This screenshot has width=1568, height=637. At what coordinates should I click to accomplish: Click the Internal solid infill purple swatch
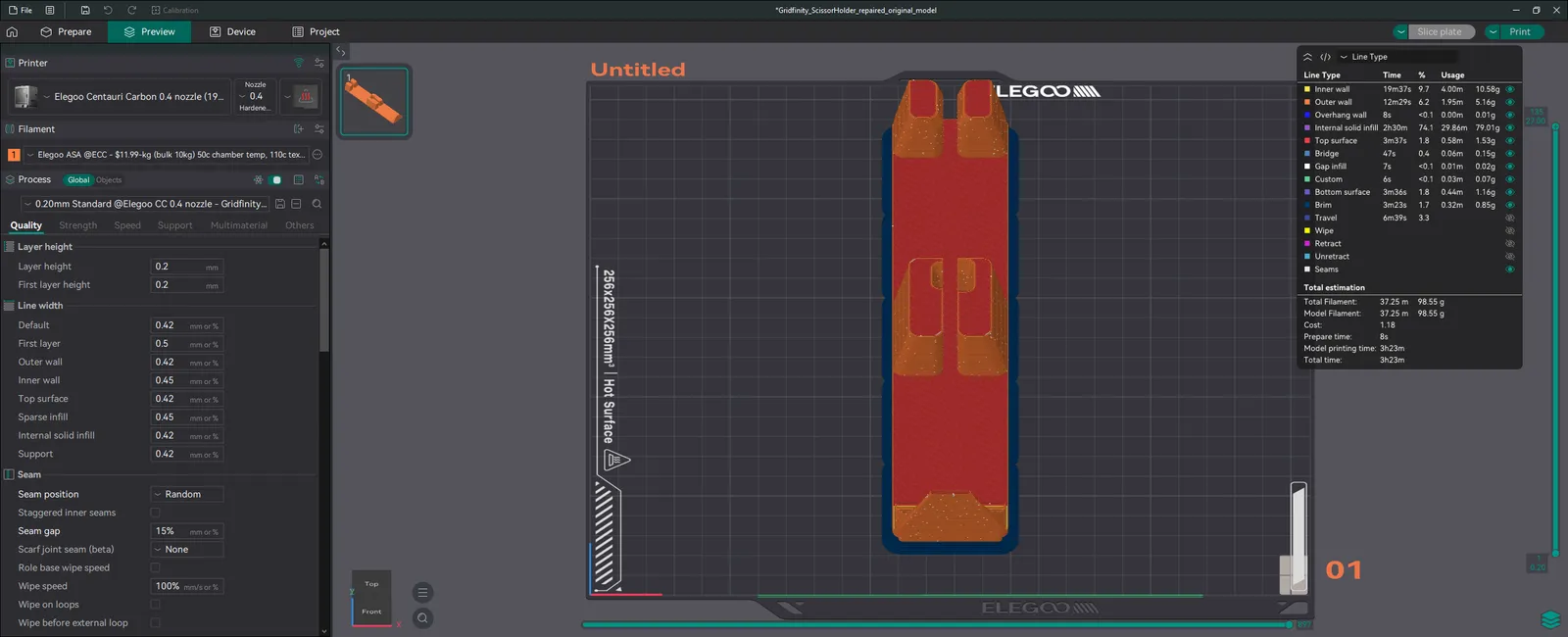click(1307, 127)
